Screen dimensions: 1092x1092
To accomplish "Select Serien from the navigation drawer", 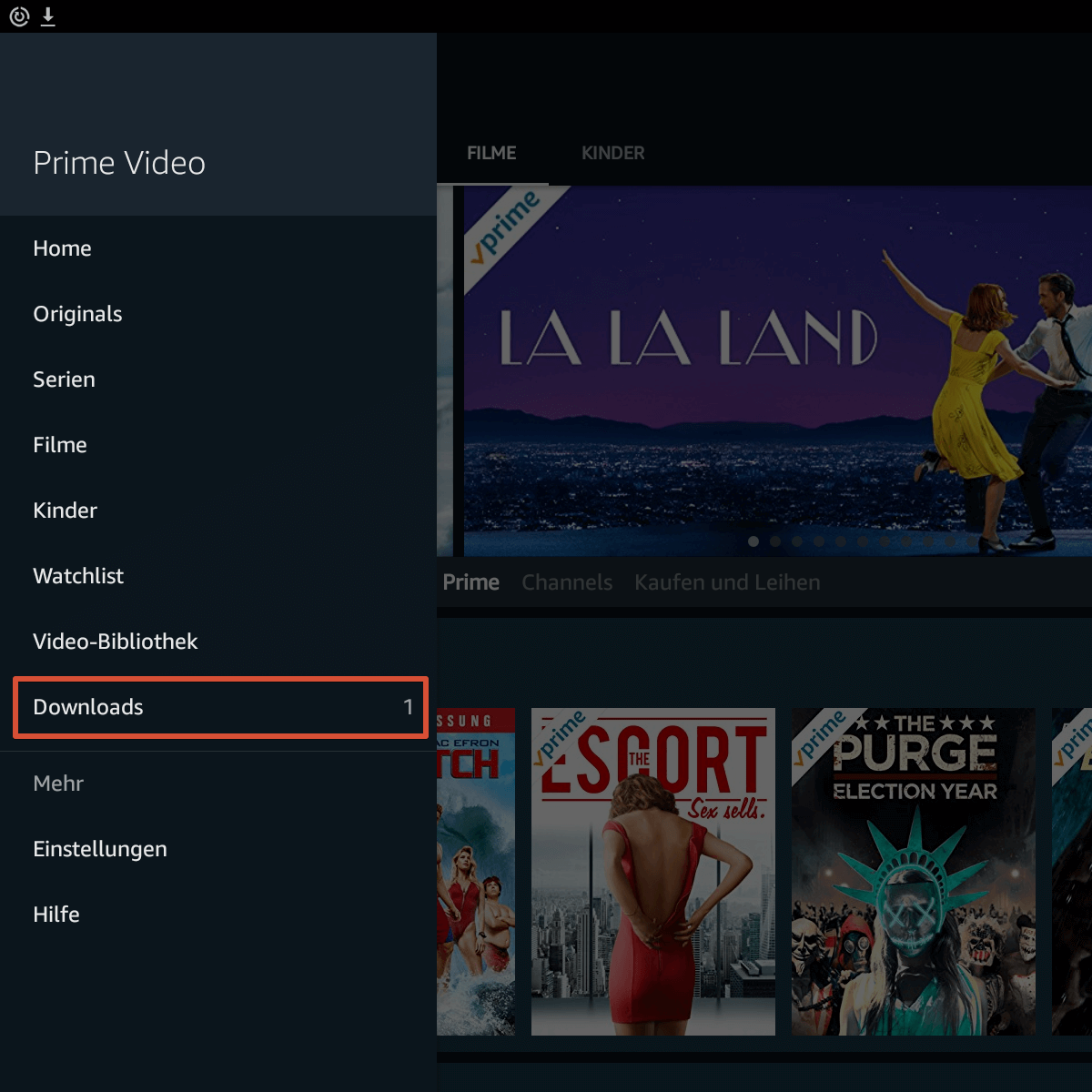I will pyautogui.click(x=218, y=379).
